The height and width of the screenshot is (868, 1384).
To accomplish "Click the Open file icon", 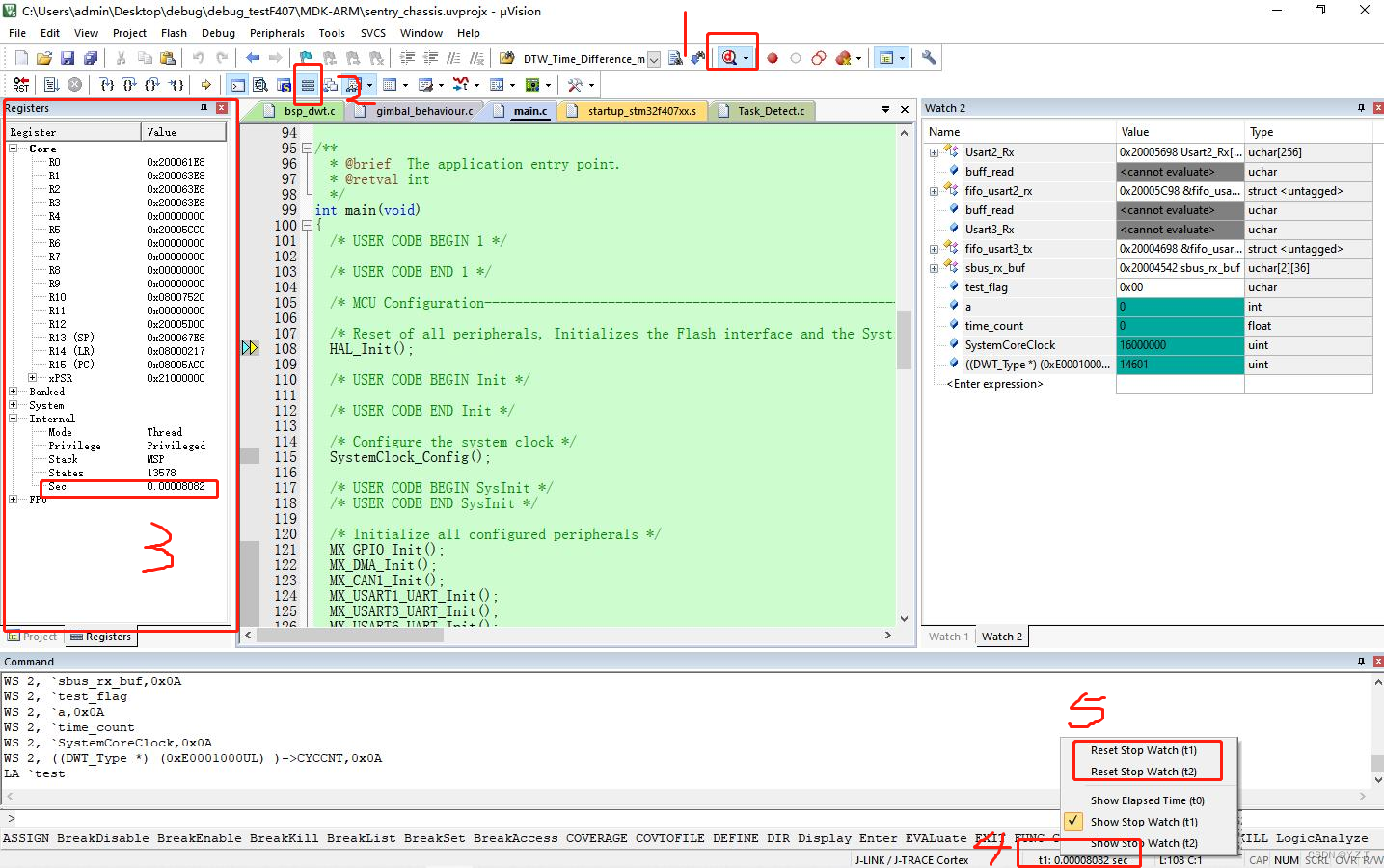I will click(x=44, y=58).
